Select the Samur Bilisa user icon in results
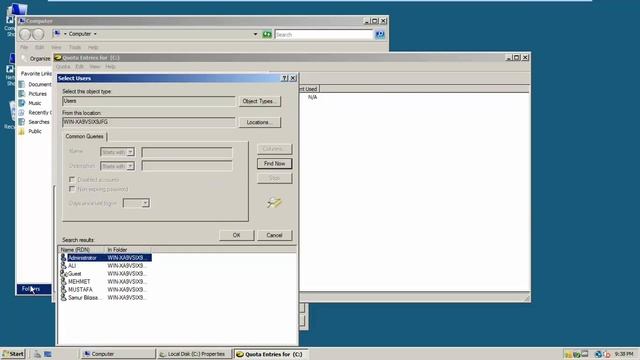Screen dimensions: 640x360 click(x=63, y=298)
